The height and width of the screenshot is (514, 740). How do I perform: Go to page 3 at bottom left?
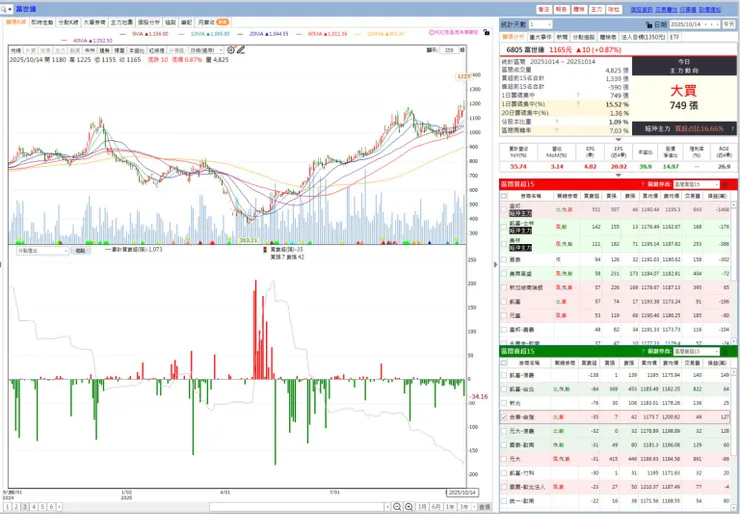pos(25,507)
